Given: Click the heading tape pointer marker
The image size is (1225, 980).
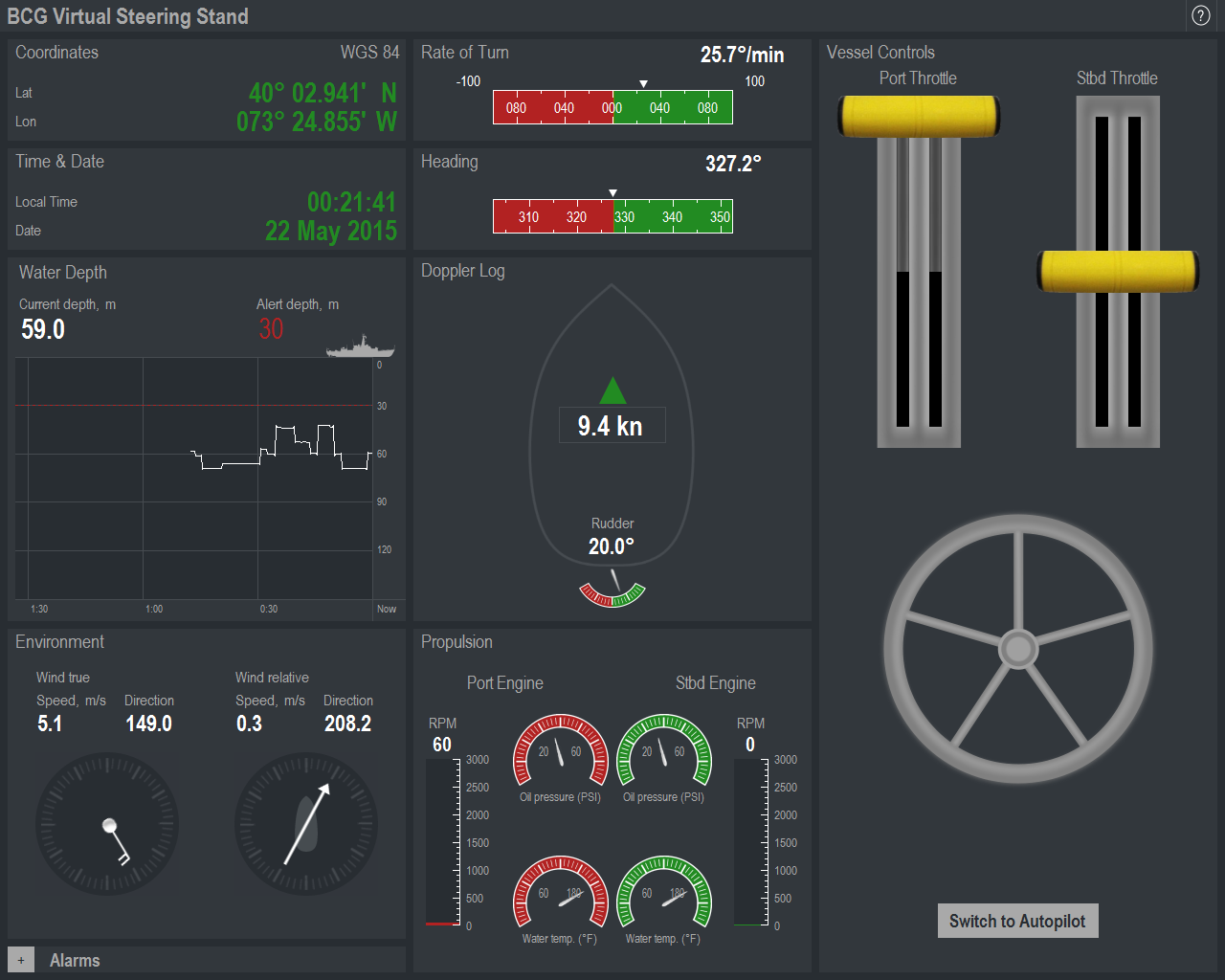Looking at the screenshot, I should click(612, 192).
